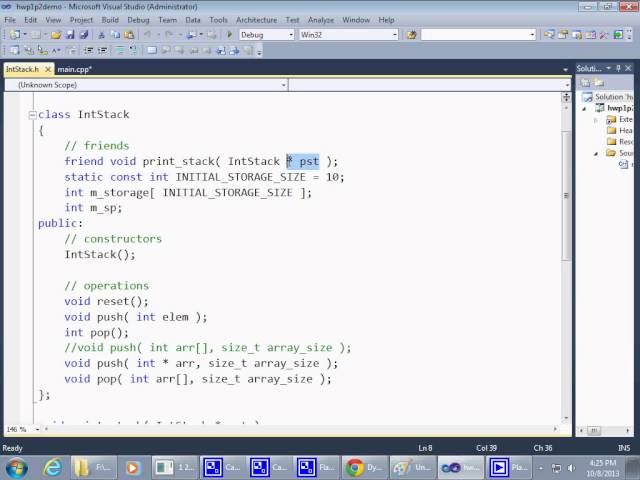Click Show All Files icon in Solution Explorer
Screen dimensions: 640x480
tap(598, 83)
